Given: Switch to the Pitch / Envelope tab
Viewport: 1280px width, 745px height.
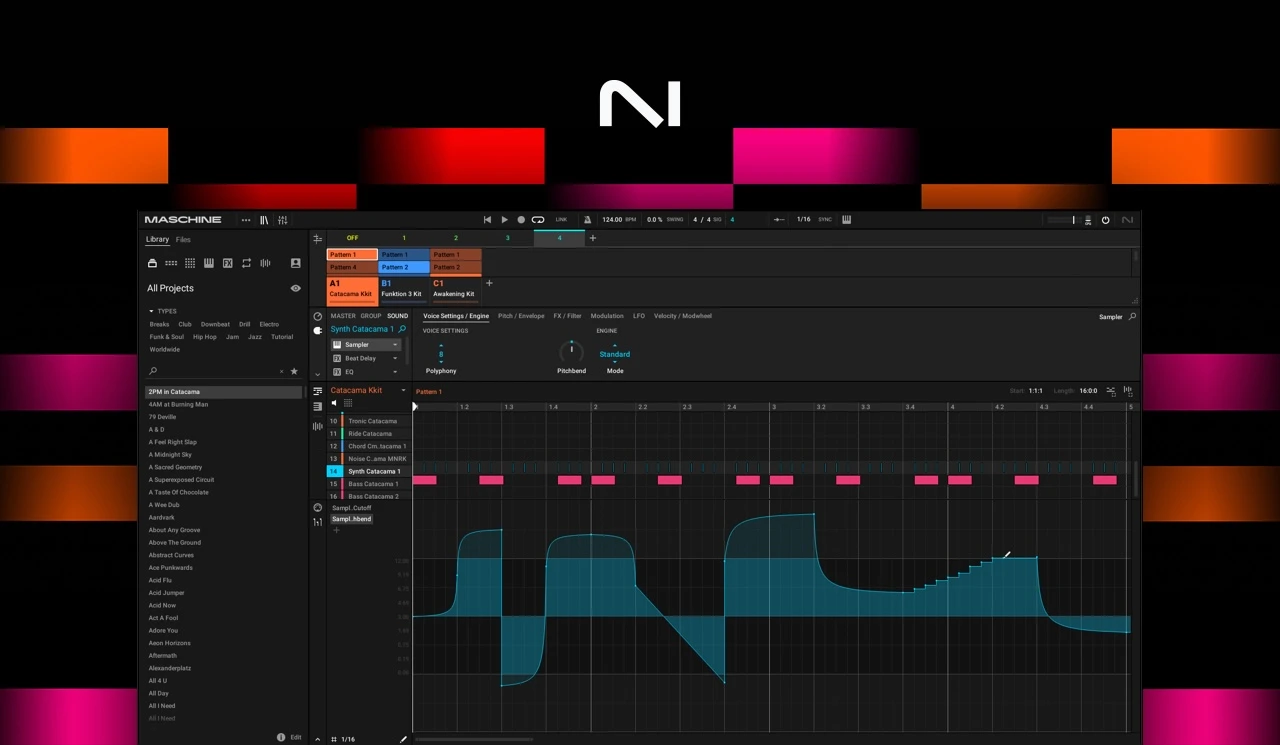Looking at the screenshot, I should coord(521,316).
